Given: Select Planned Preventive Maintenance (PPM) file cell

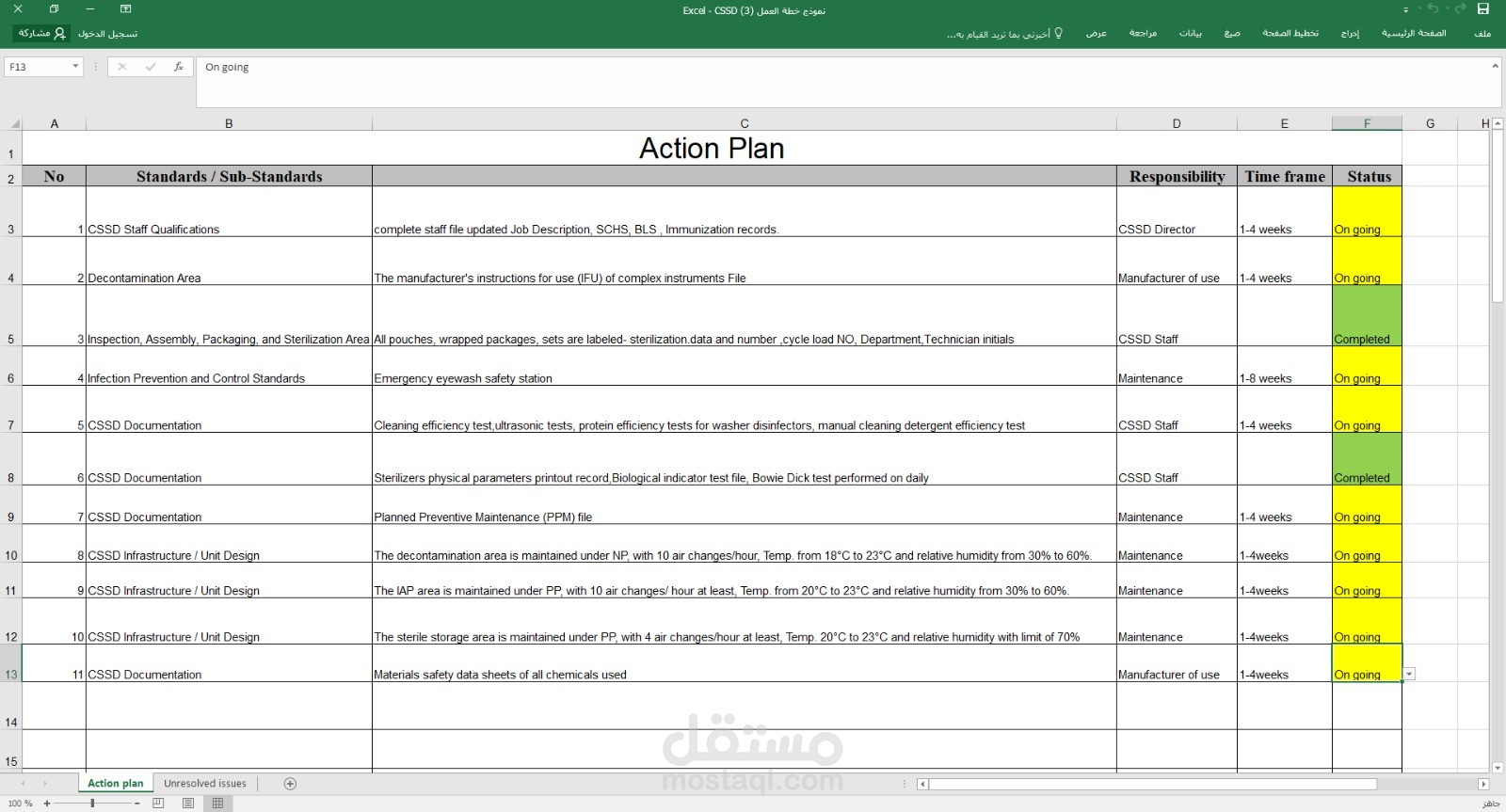Looking at the screenshot, I should 745,505.
